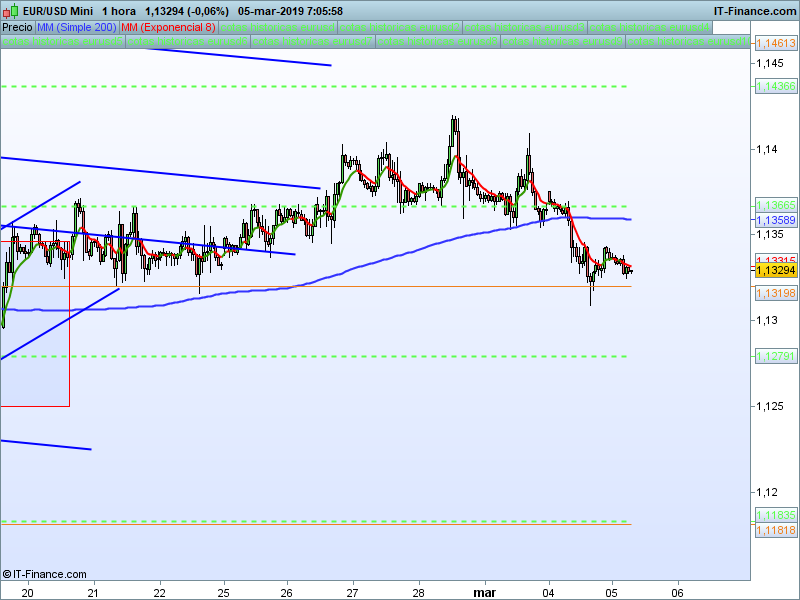
Task: Click the 'cotas historicas eurusd4' label
Action: [650, 28]
